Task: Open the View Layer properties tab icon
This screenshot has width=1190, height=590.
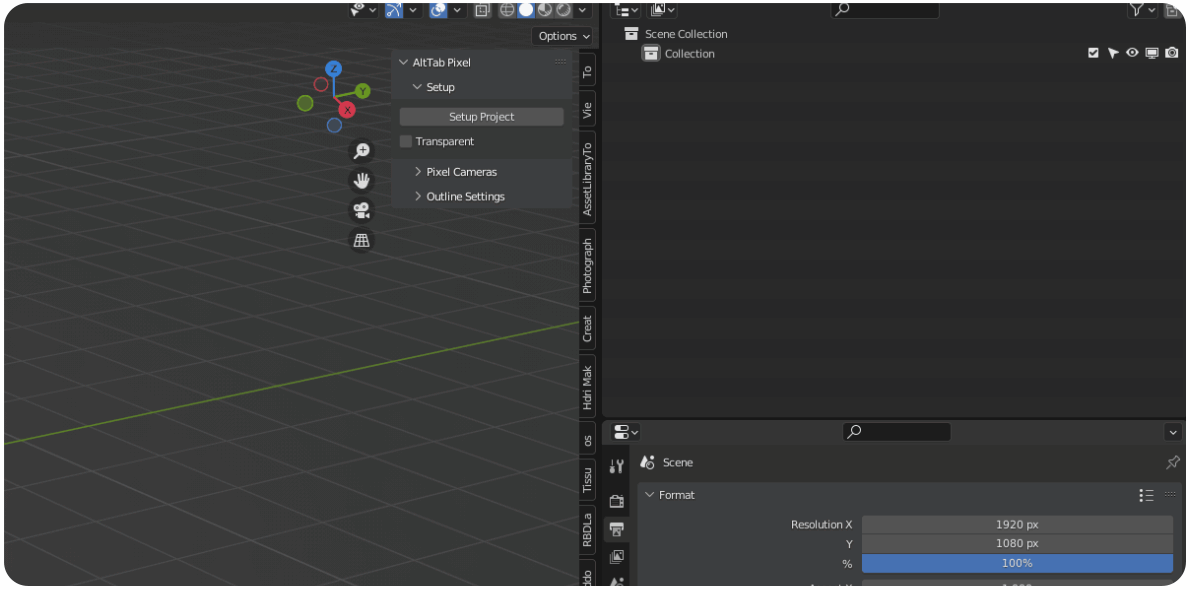Action: [616, 557]
